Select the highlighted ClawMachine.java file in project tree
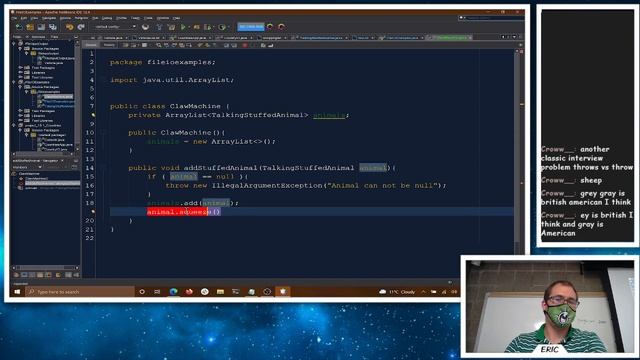Viewport: 640px width, 360px height. 58,97
